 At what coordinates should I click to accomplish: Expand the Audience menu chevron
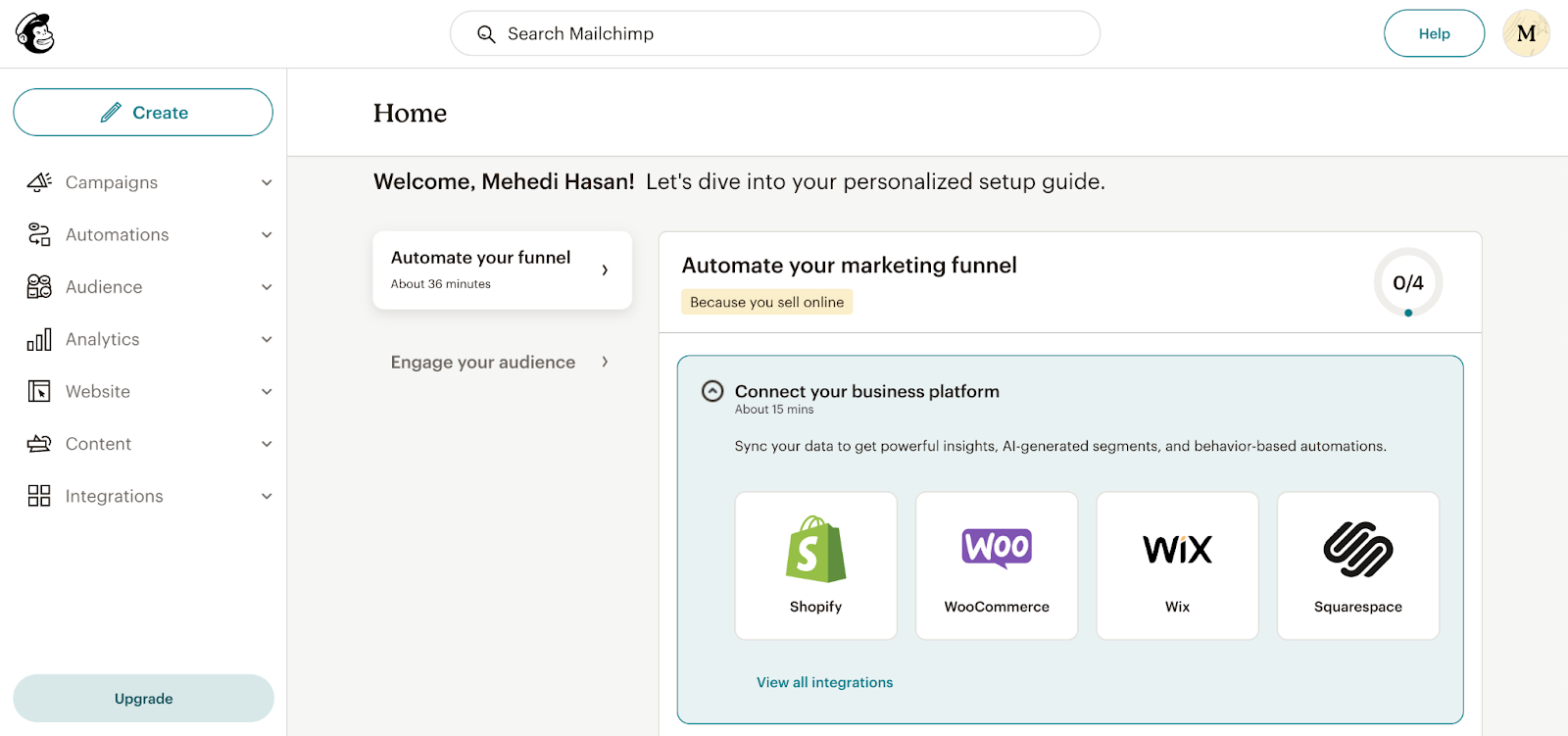coord(267,287)
